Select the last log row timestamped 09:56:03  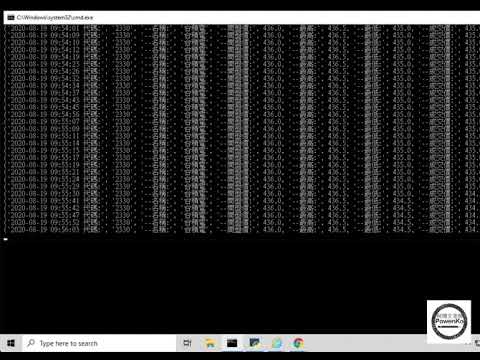click(242, 229)
